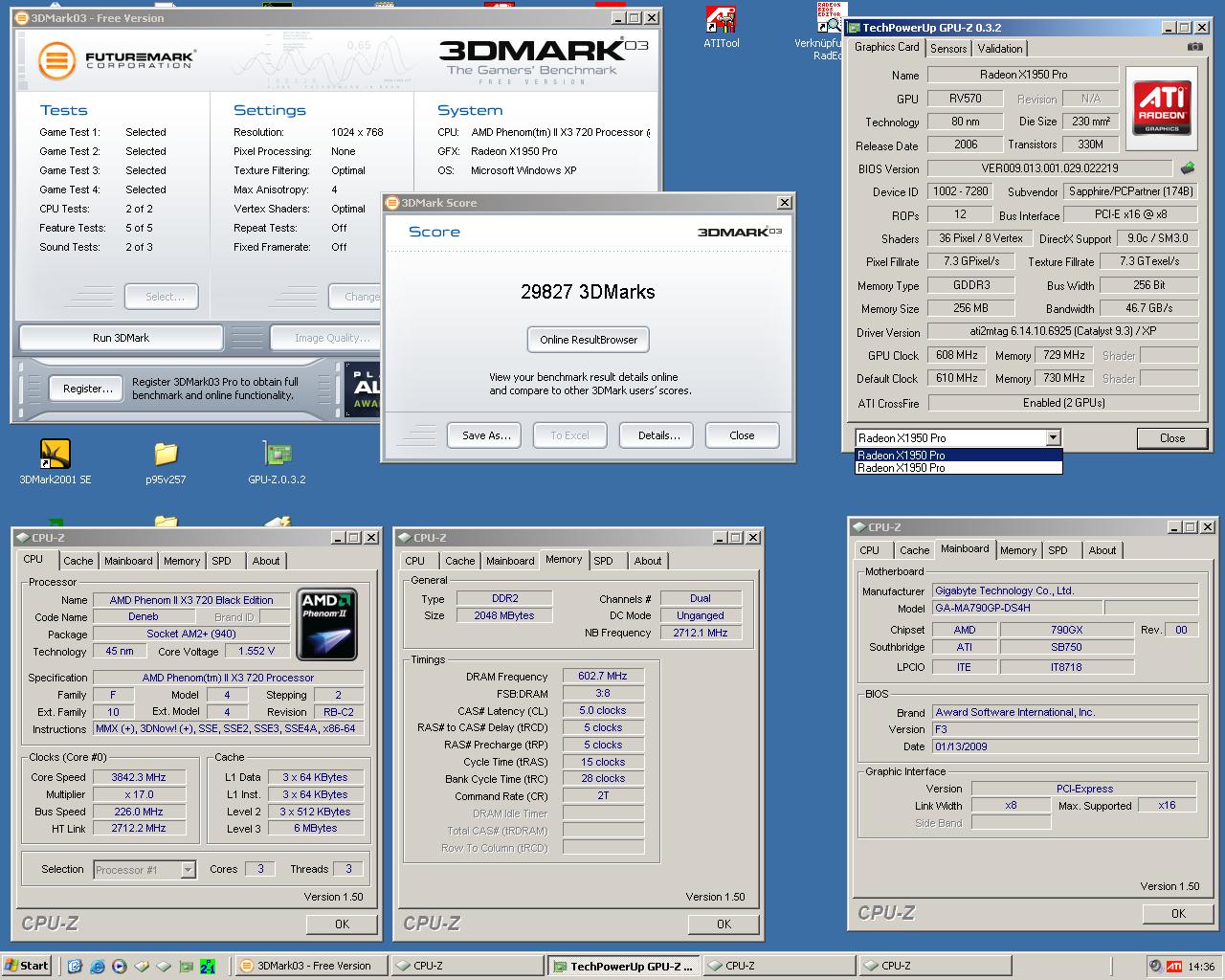The image size is (1225, 980).
Task: Open the About tab in the CPU-Z mainboard window
Action: [x=1102, y=550]
